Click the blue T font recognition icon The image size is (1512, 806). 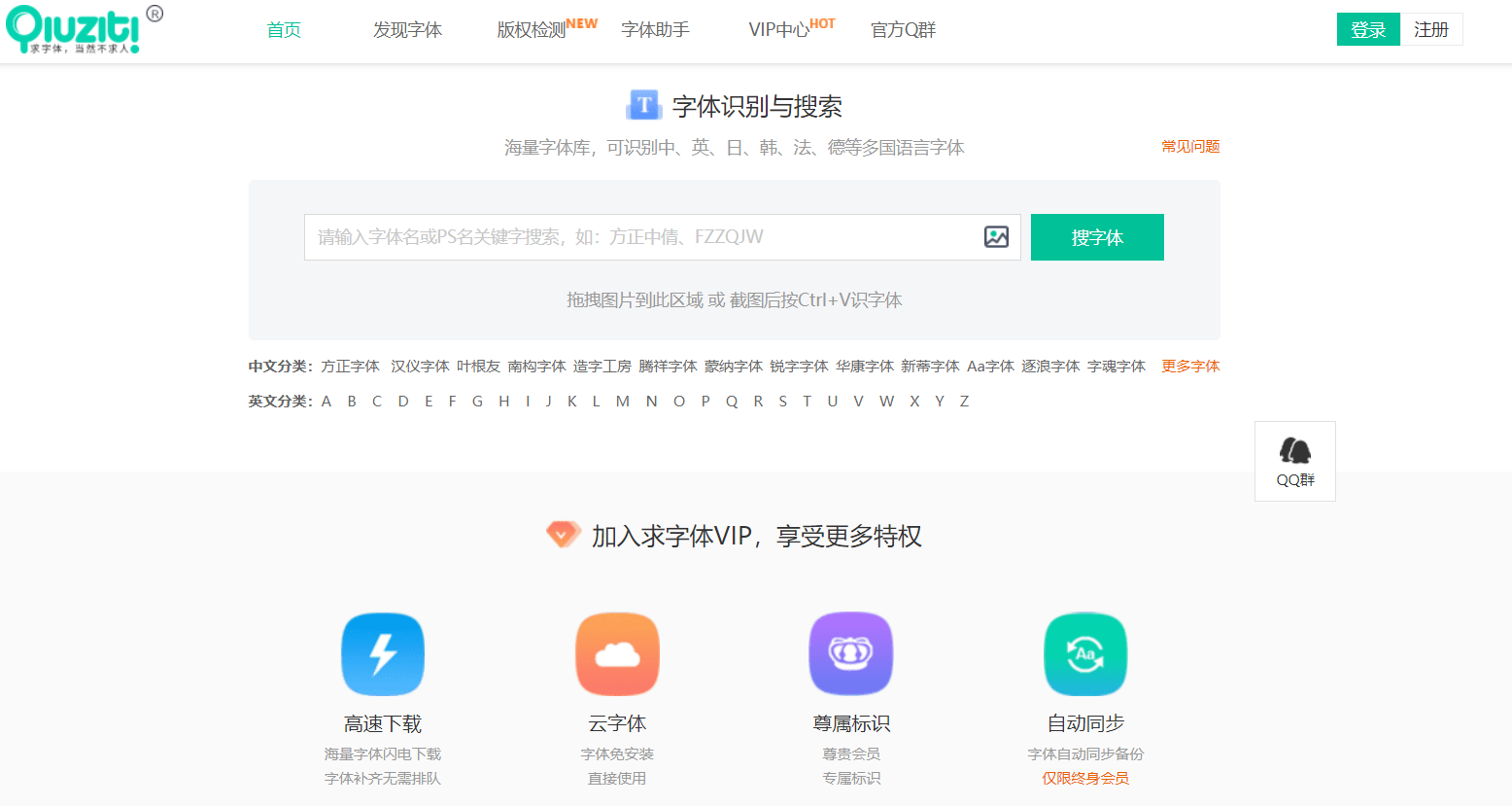(x=643, y=105)
